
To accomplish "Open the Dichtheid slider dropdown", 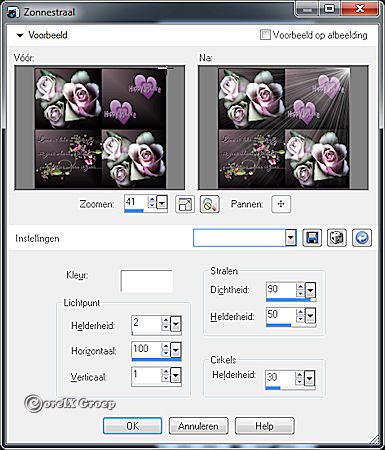I will tap(310, 290).
